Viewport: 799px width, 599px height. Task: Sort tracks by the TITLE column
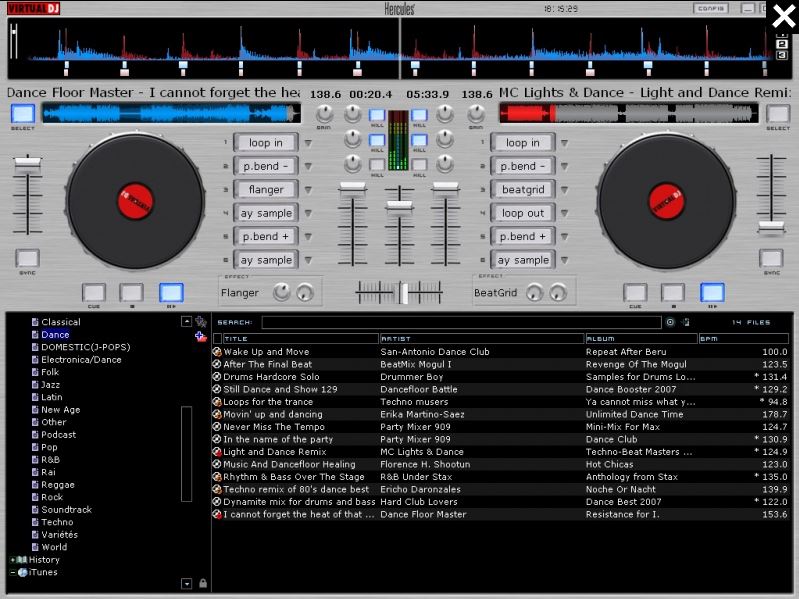tap(300, 339)
